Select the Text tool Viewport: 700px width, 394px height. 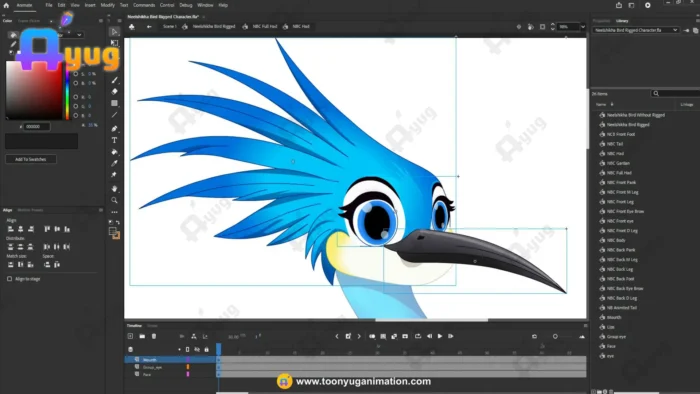(x=114, y=140)
